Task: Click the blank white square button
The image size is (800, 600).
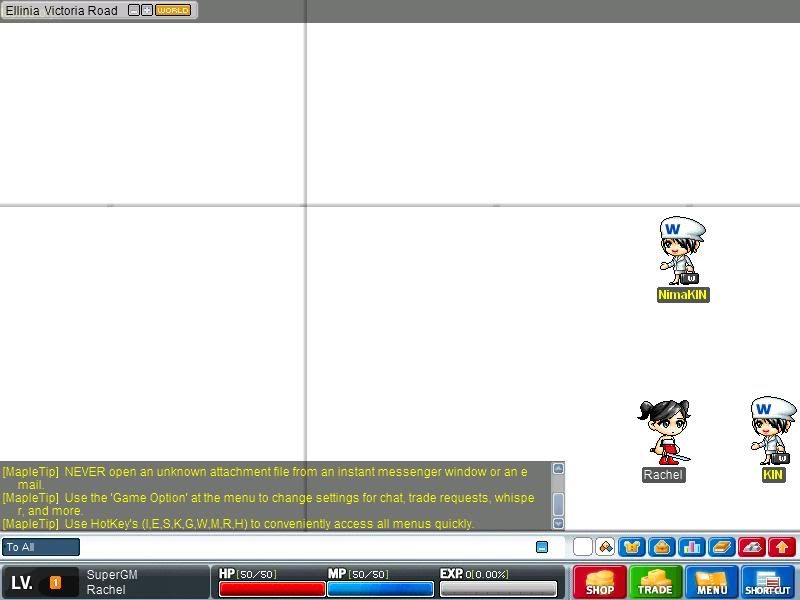Action: 583,547
